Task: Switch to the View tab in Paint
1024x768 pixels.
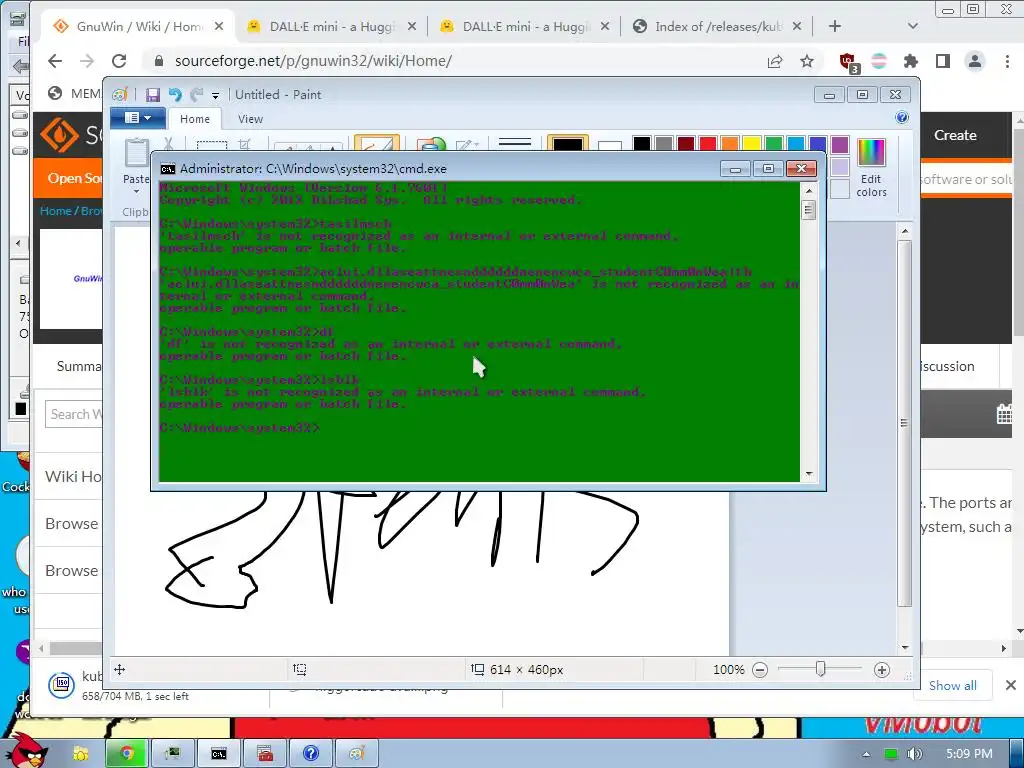Action: [250, 119]
